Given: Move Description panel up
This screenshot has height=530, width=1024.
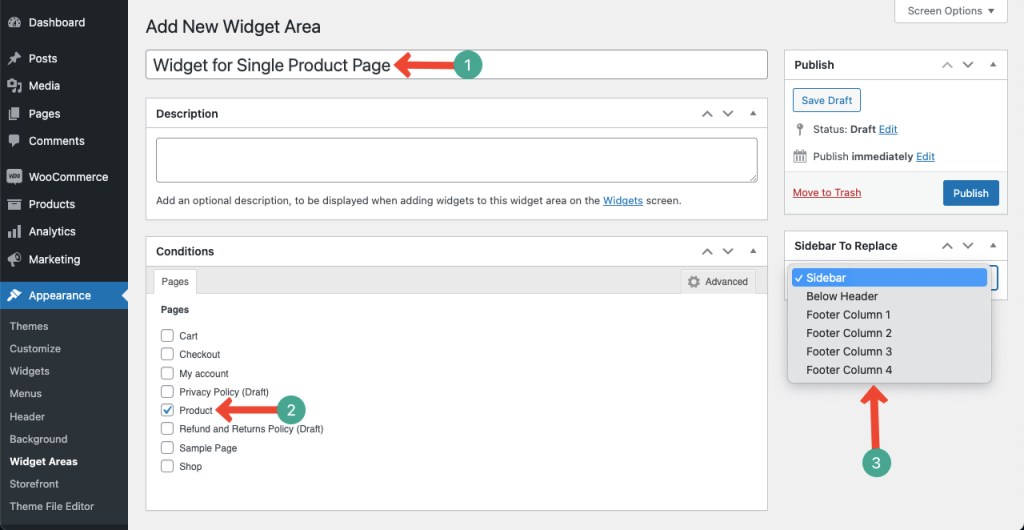Looking at the screenshot, I should point(707,114).
